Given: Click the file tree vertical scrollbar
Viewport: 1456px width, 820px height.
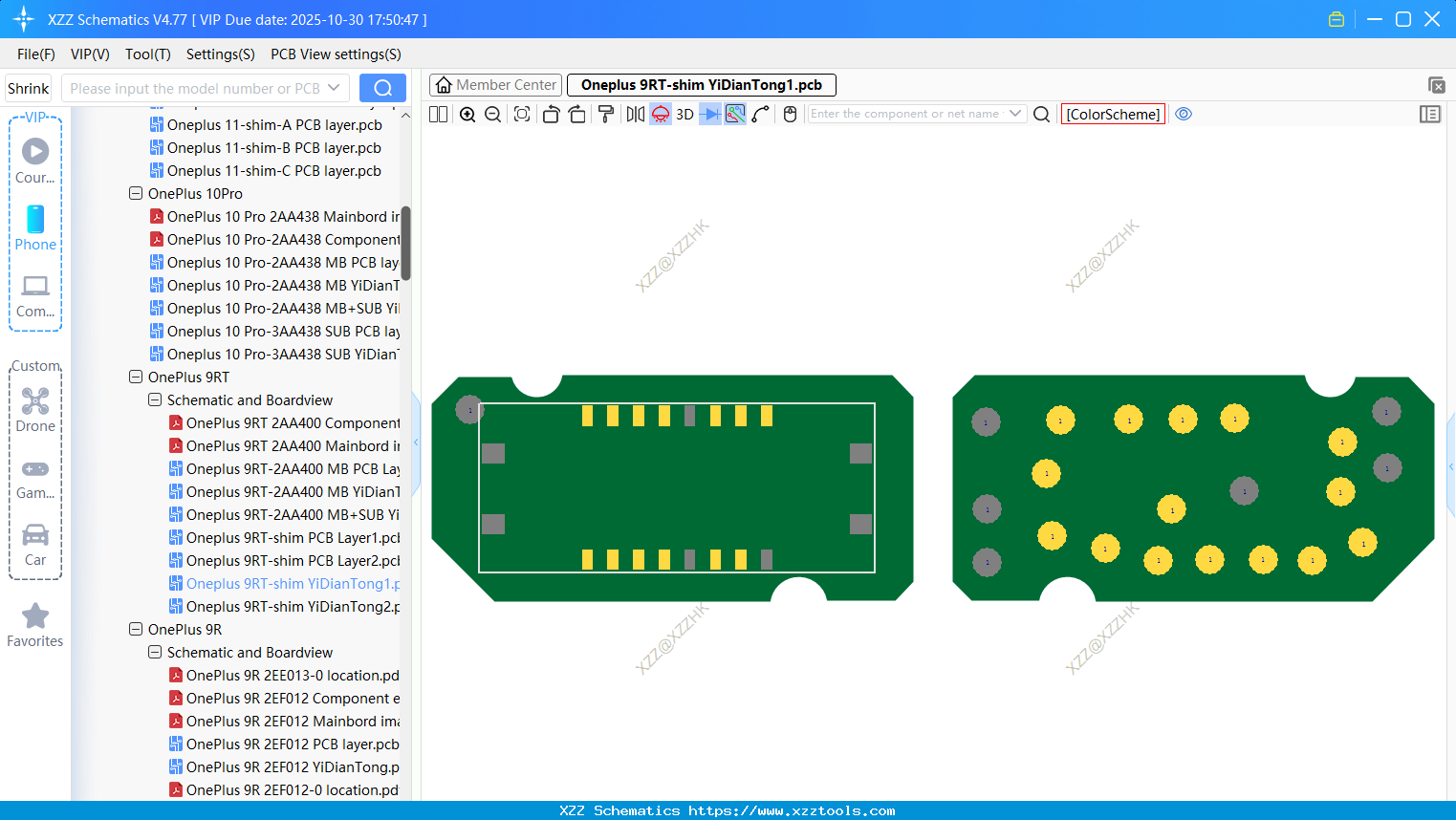Looking at the screenshot, I should 405,244.
